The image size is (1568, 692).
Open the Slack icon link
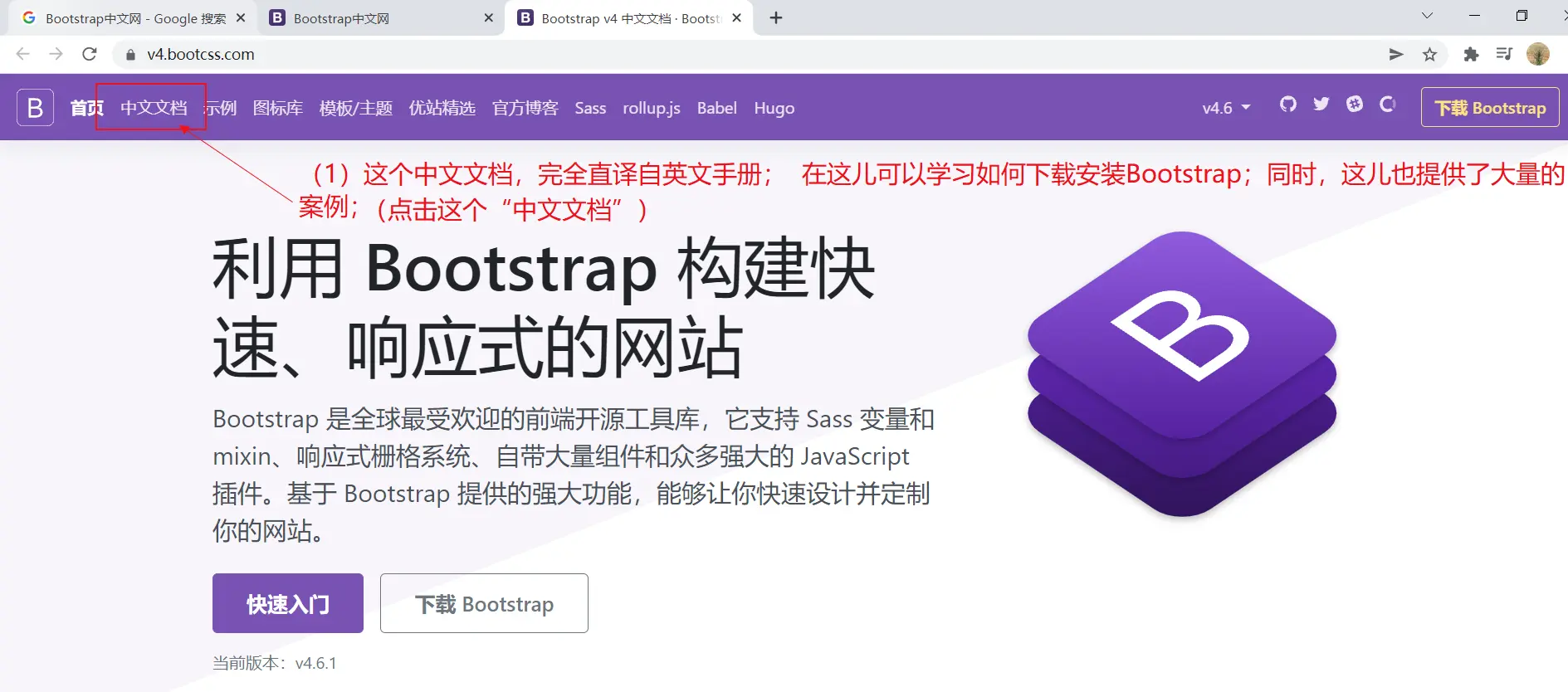pyautogui.click(x=1355, y=104)
